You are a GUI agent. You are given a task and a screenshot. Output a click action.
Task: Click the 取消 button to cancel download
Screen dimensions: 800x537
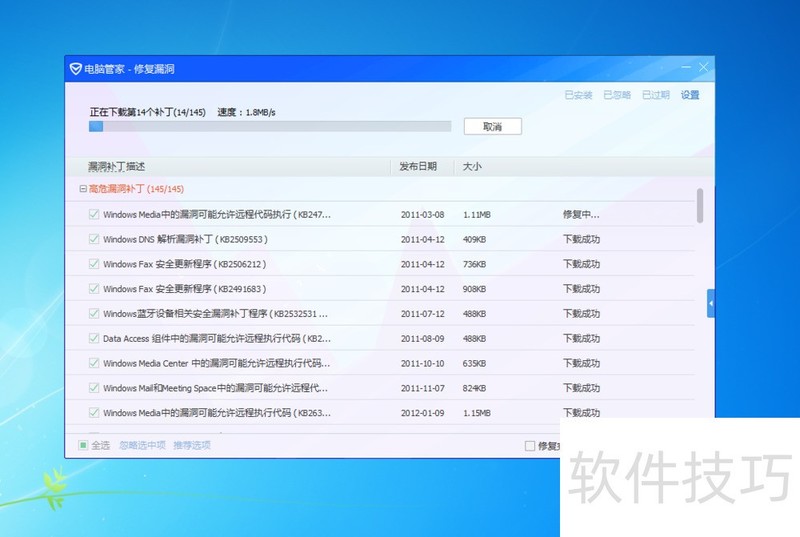pos(492,127)
